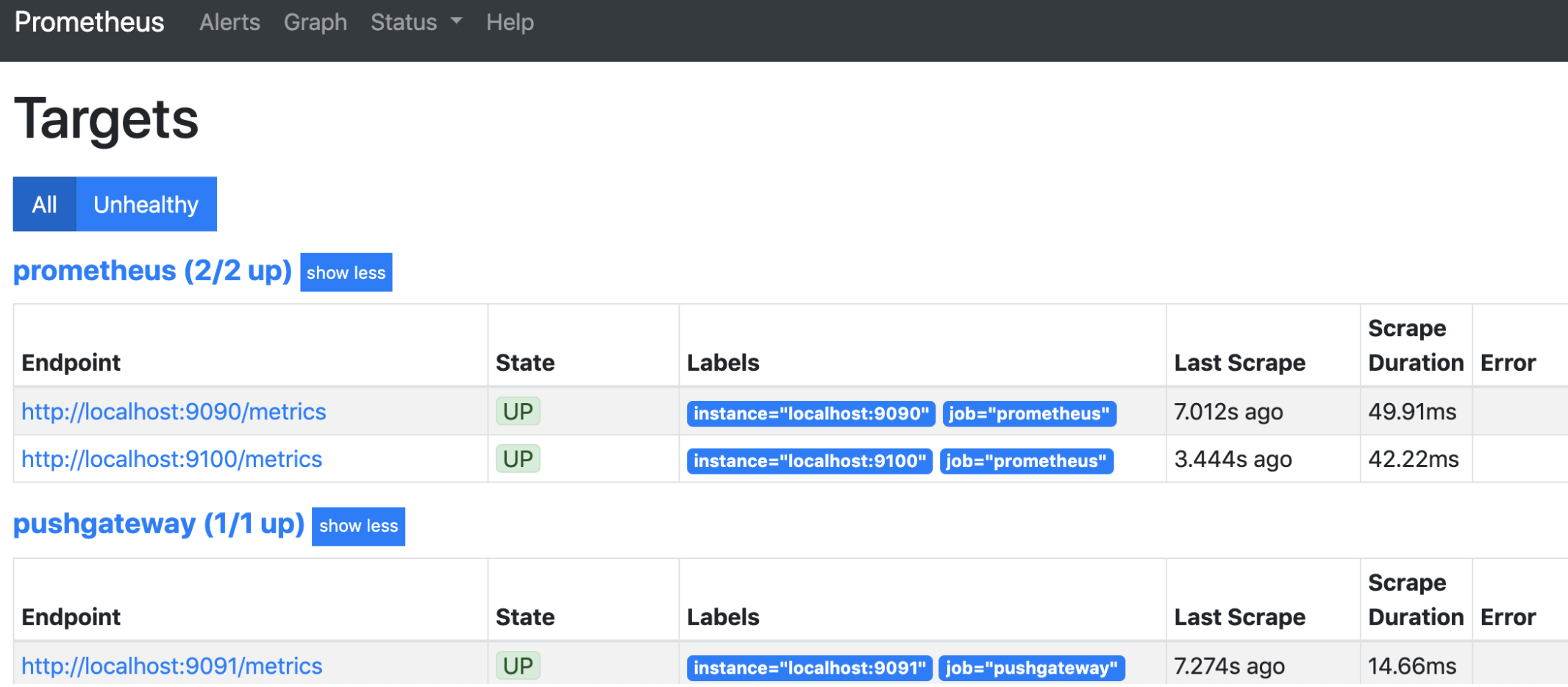Click Error column header in pushgateway table

tap(1508, 617)
